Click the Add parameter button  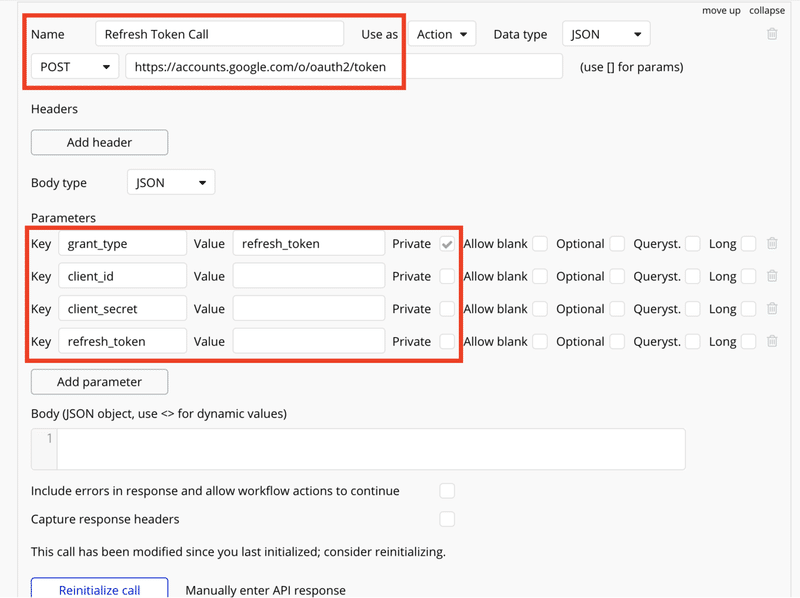pos(99,382)
